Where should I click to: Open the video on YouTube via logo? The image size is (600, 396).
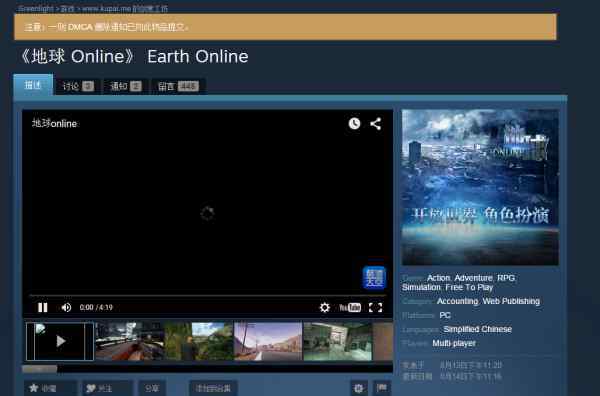click(x=350, y=307)
